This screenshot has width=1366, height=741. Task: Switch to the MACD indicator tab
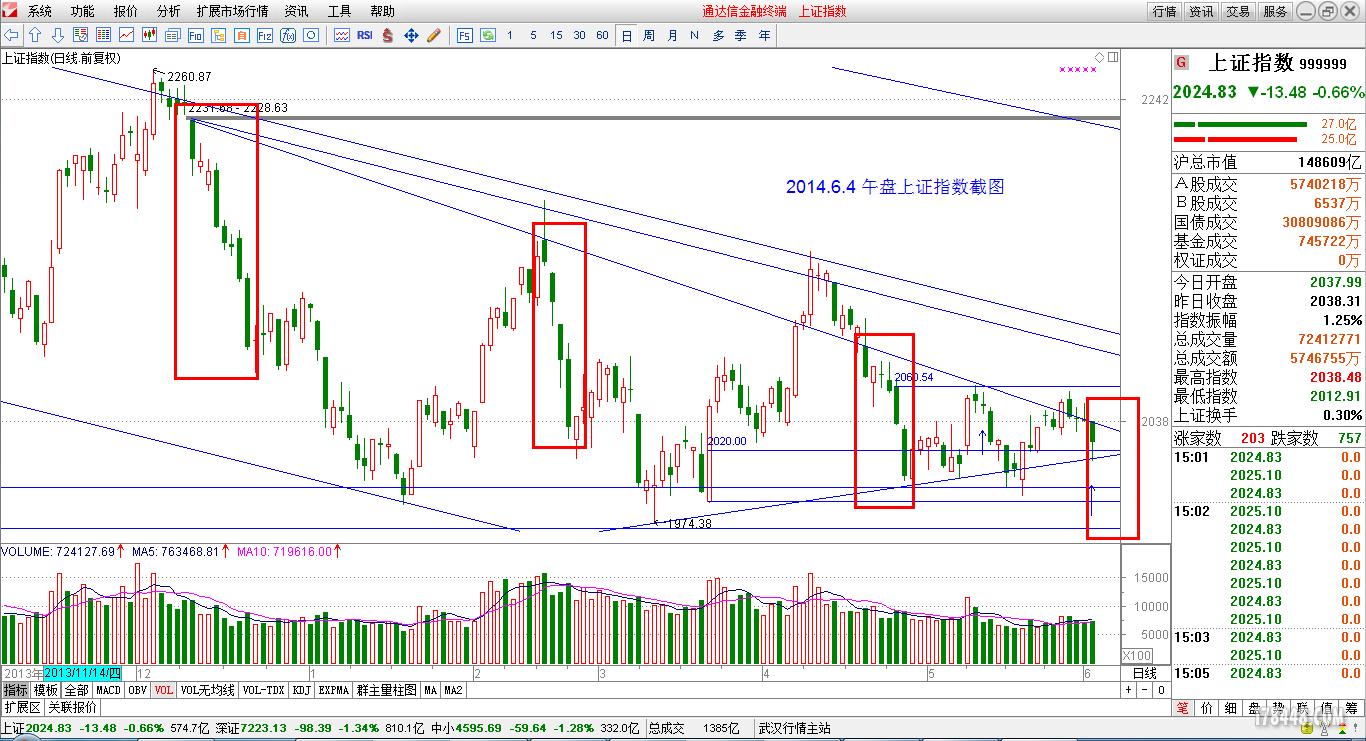(x=108, y=690)
